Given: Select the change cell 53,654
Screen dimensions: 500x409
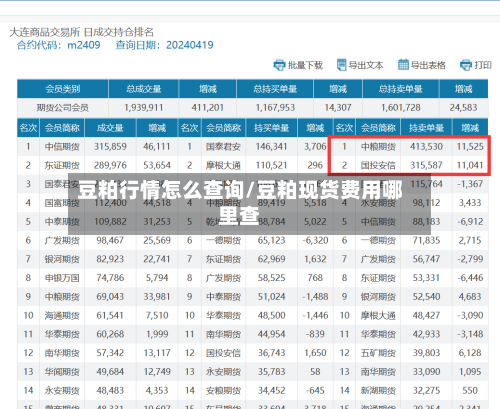Looking at the screenshot, I should [157, 165].
